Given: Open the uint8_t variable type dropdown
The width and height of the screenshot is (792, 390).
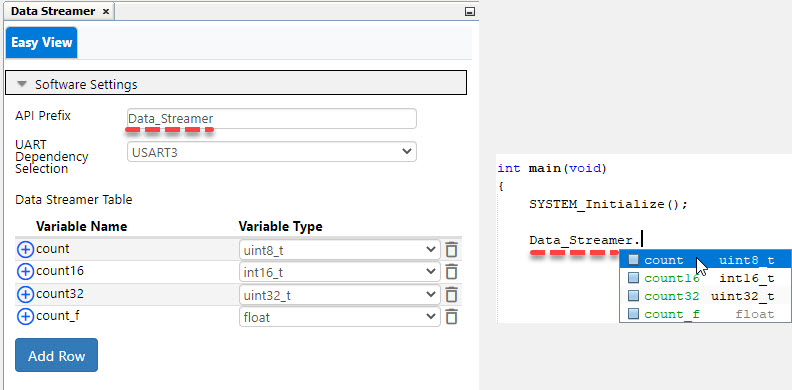Looking at the screenshot, I should [x=339, y=250].
